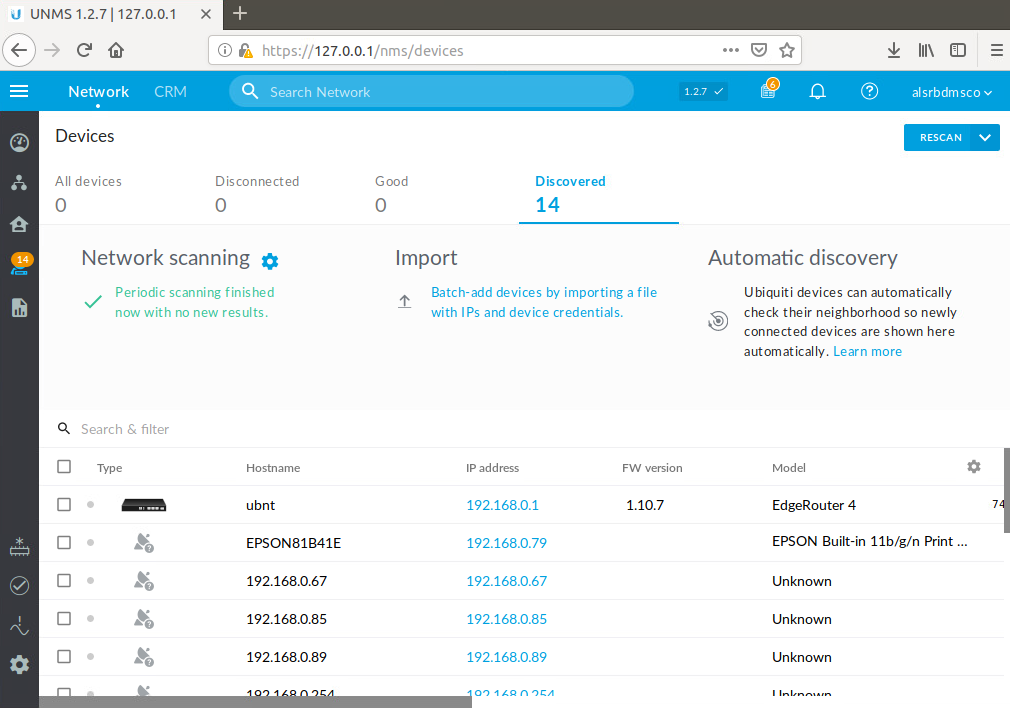Switch to the CRM section

coord(170,91)
